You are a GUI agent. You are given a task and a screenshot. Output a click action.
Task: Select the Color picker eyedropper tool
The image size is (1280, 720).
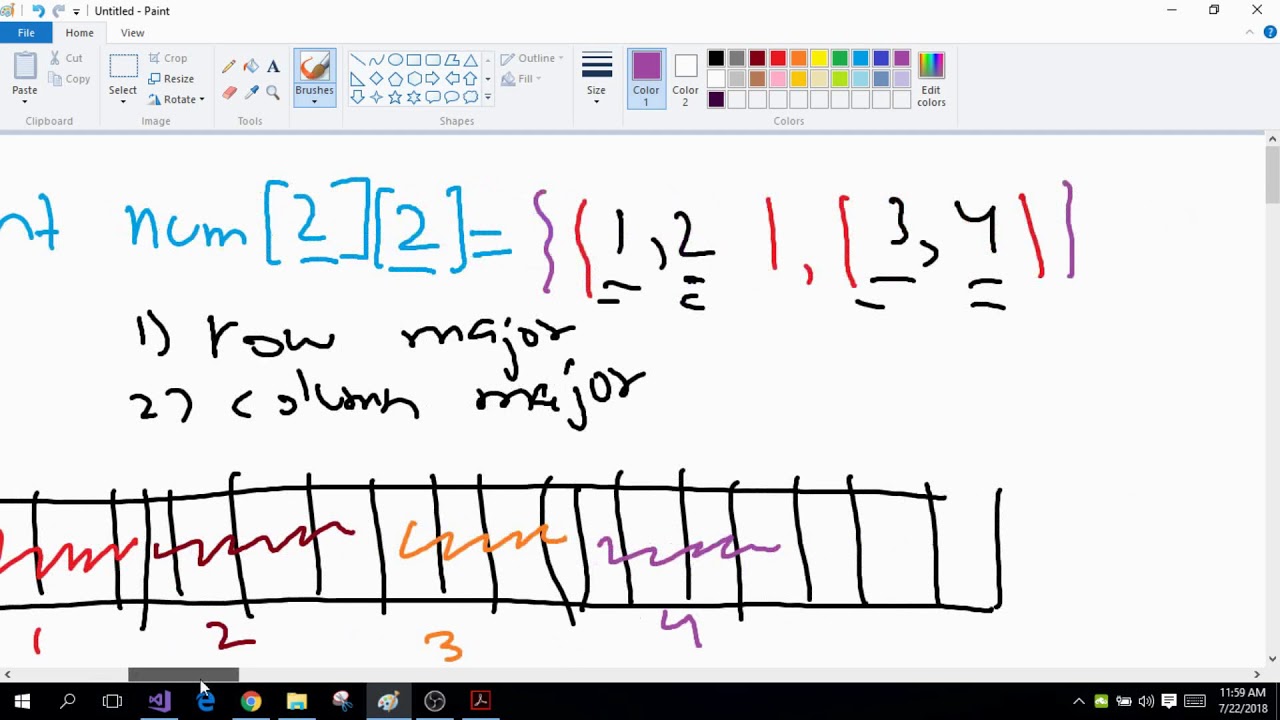pos(251,92)
